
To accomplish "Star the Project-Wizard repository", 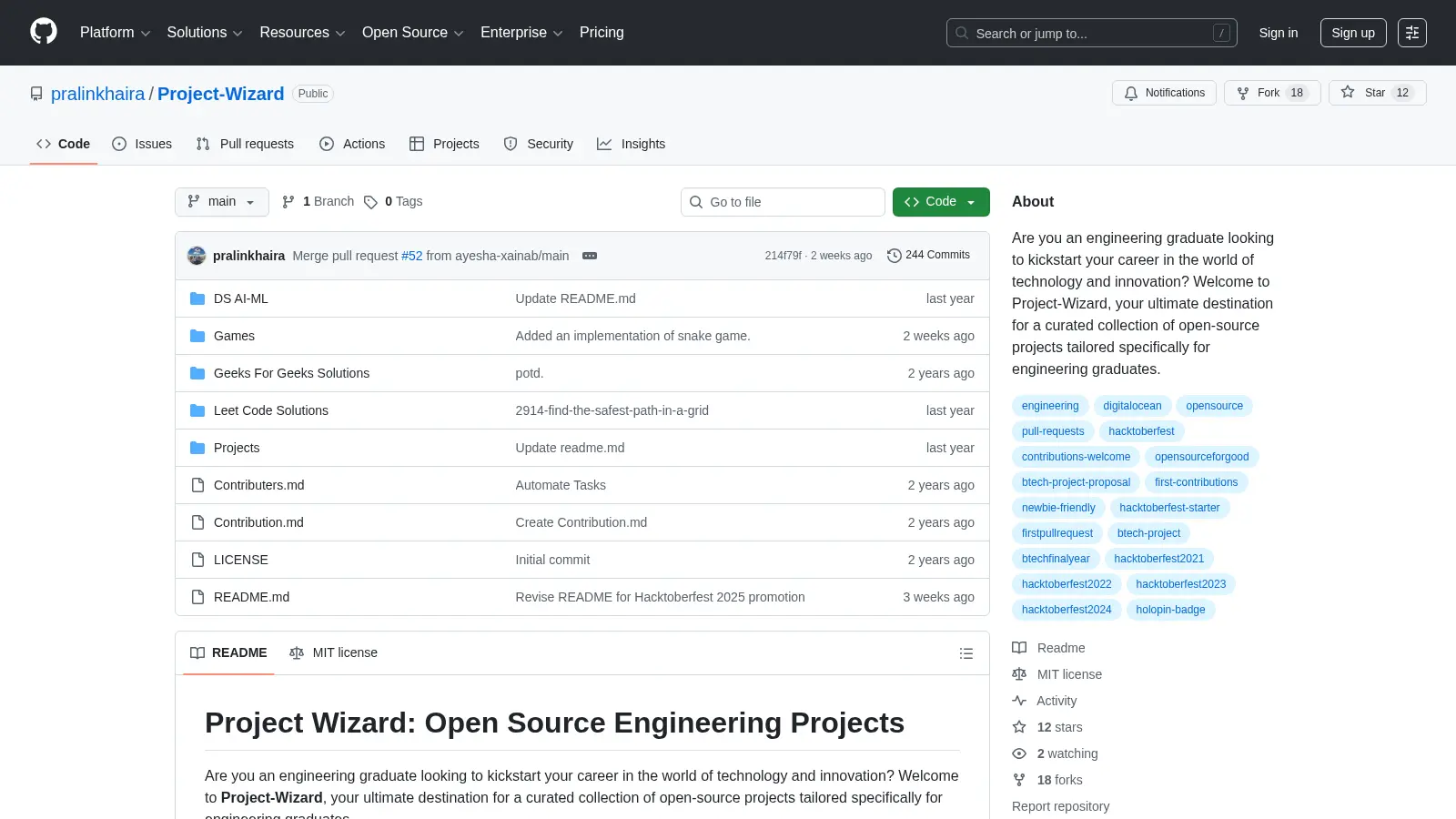I will point(1377,93).
